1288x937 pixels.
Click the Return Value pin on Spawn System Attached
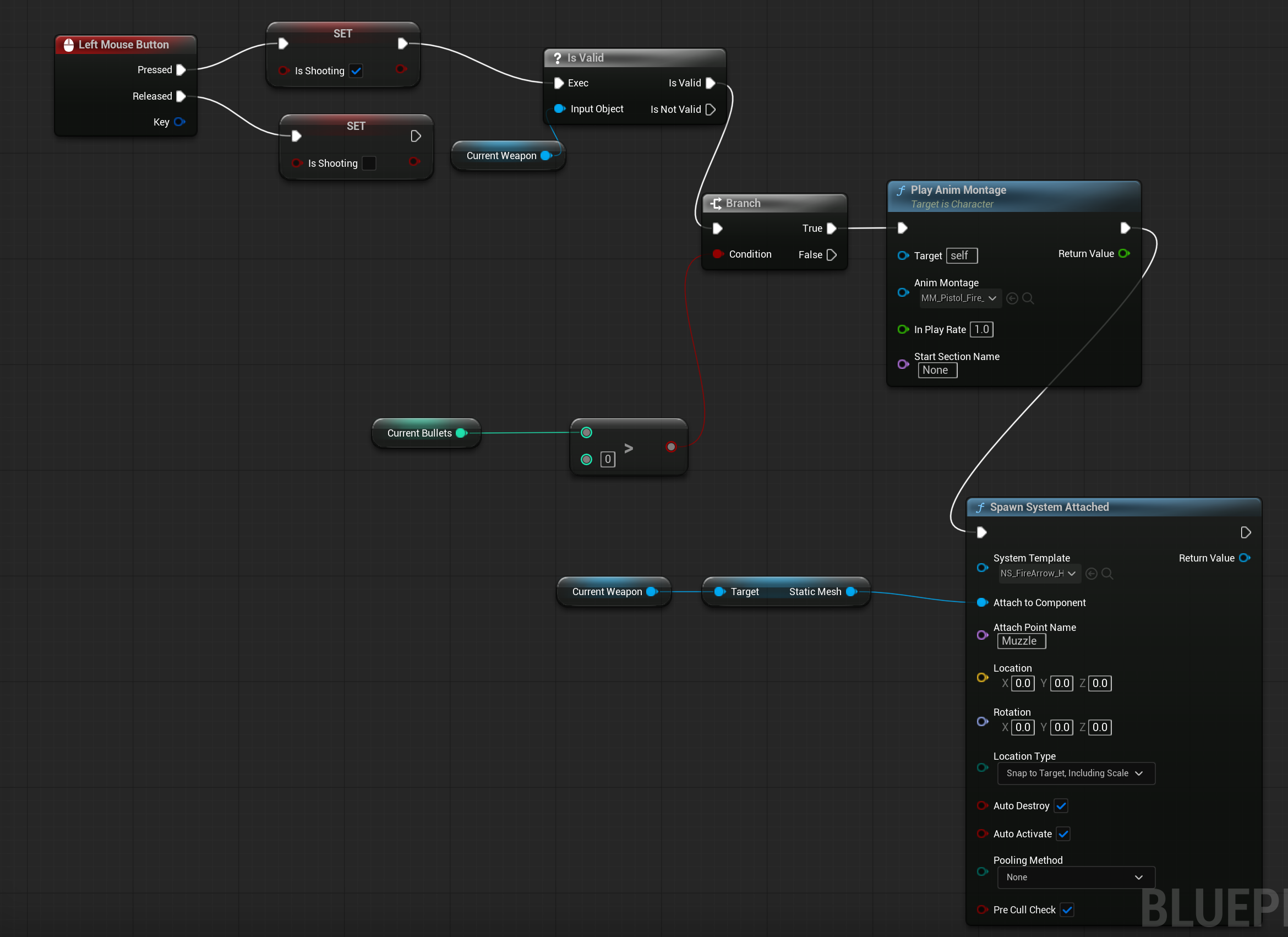click(x=1245, y=558)
